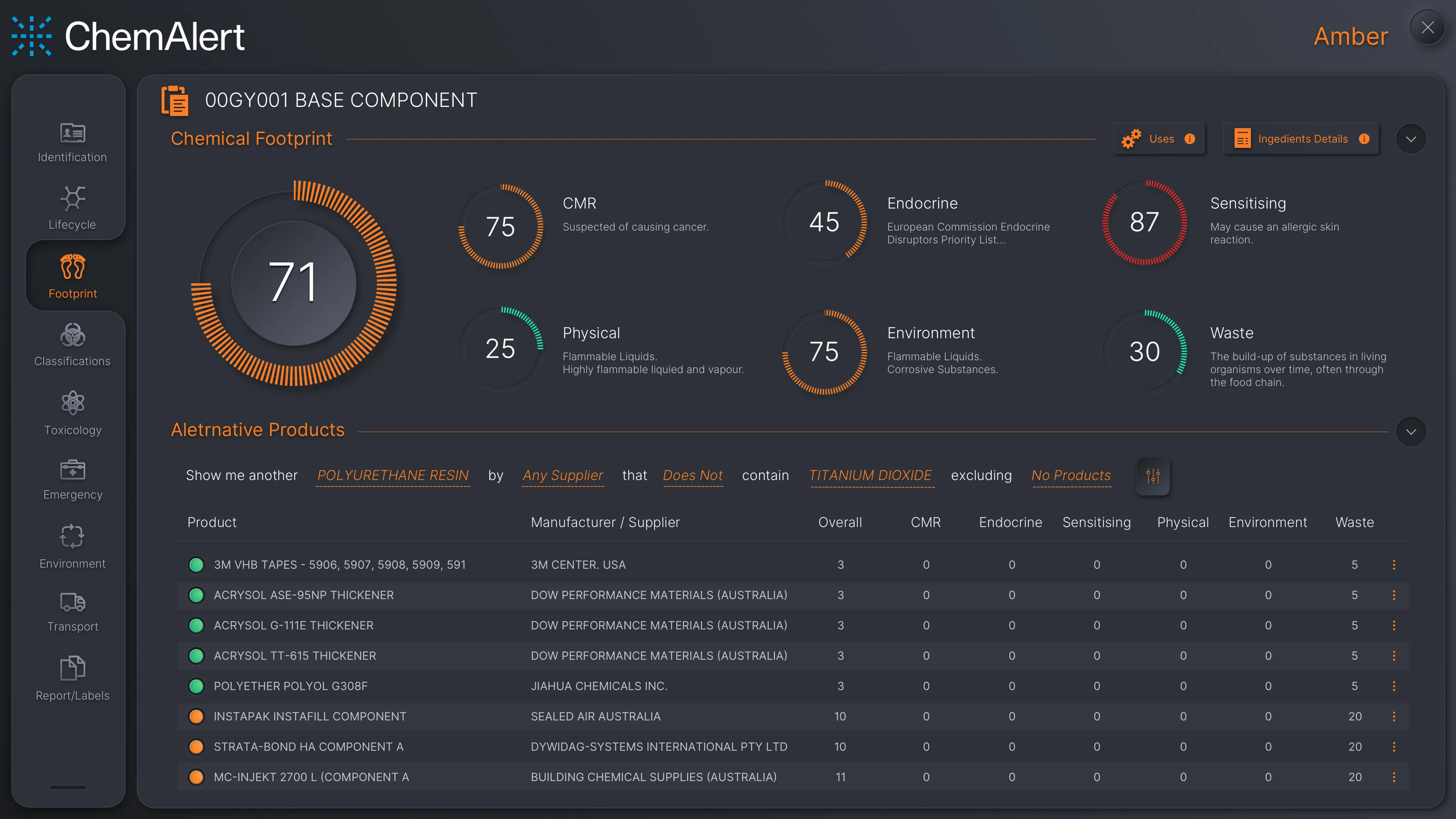The image size is (1456, 819).
Task: Select the Classifications biohazard icon
Action: point(72,335)
